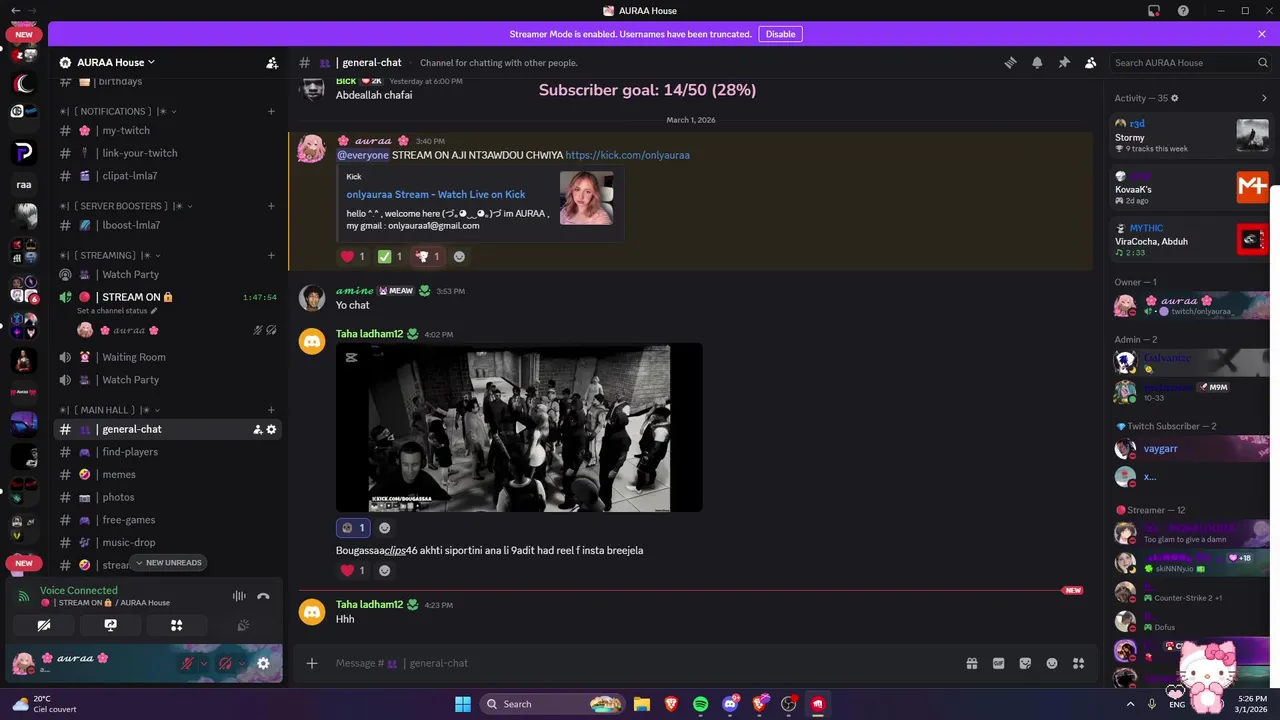Open output device options dropdown arrow
This screenshot has height=720, width=1280.
click(x=242, y=663)
